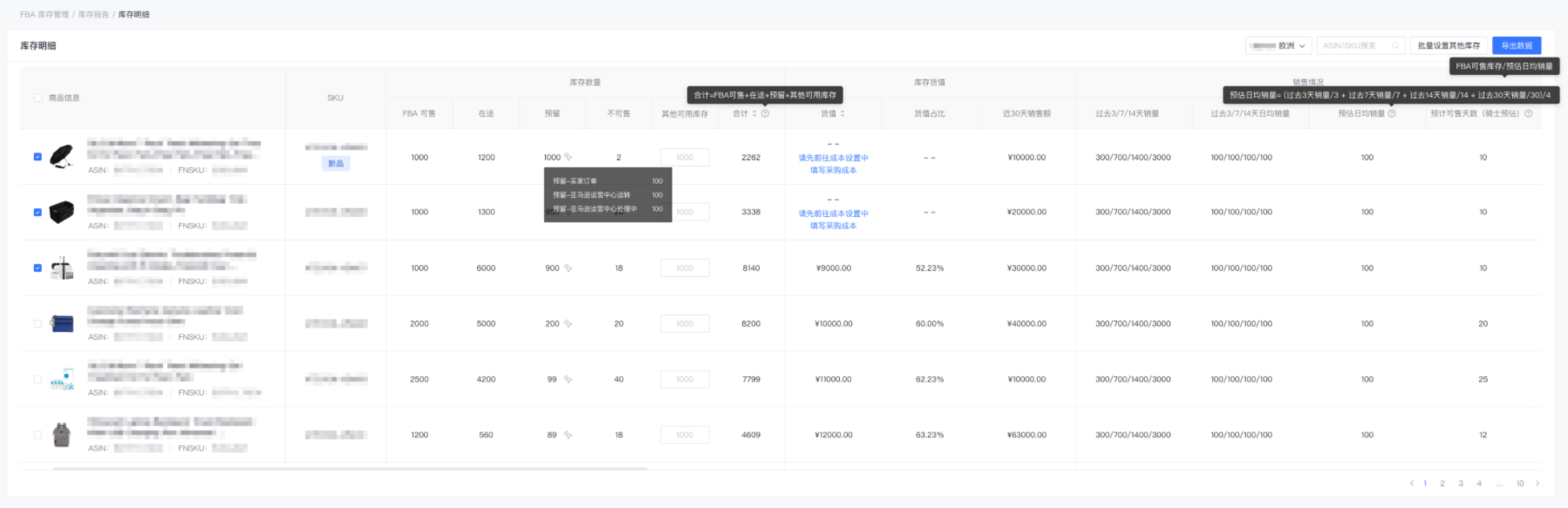The image size is (1568, 508).
Task: Click the 导出数据 export button
Action: coord(1517,45)
